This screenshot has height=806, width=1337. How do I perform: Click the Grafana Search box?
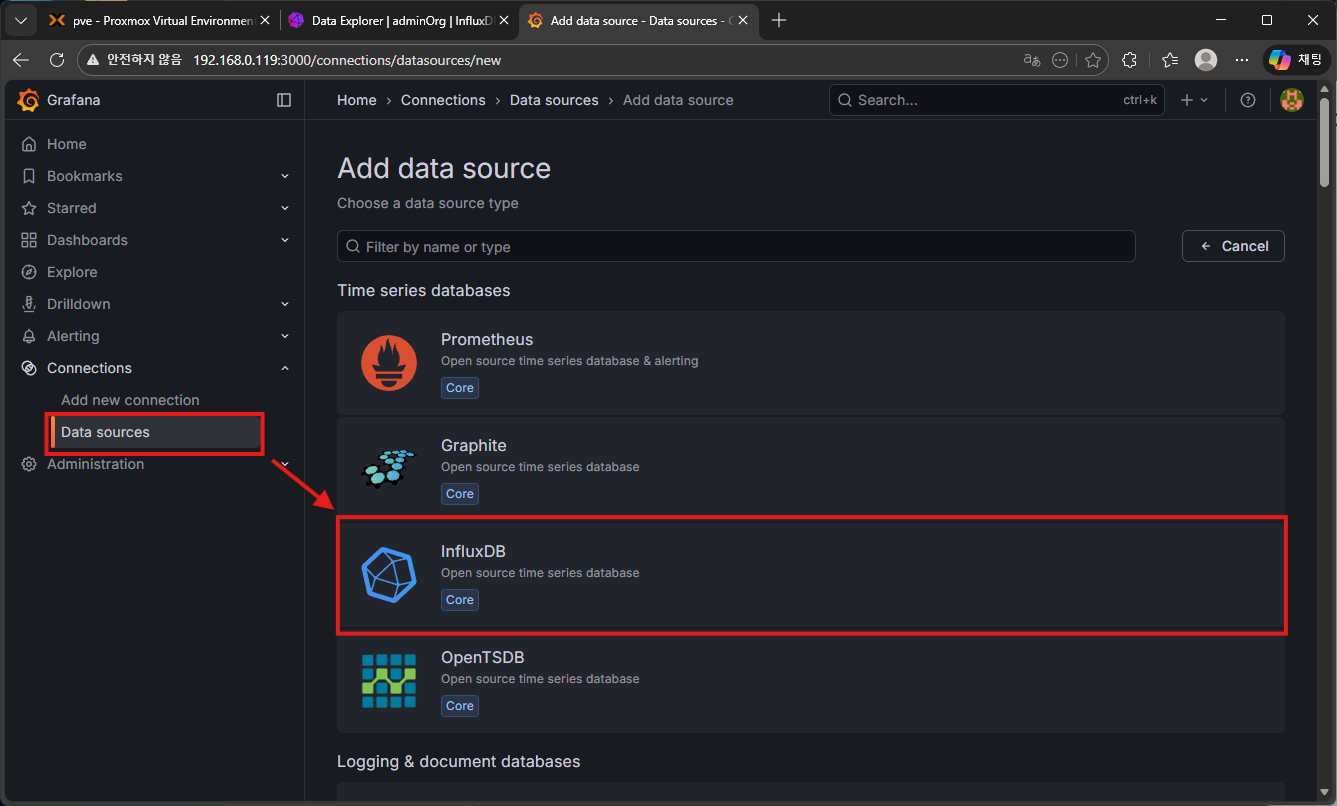pos(997,100)
